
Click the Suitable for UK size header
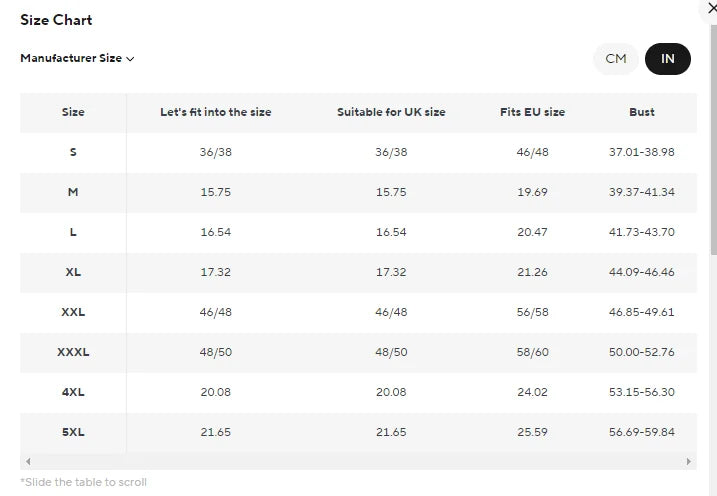pos(391,112)
